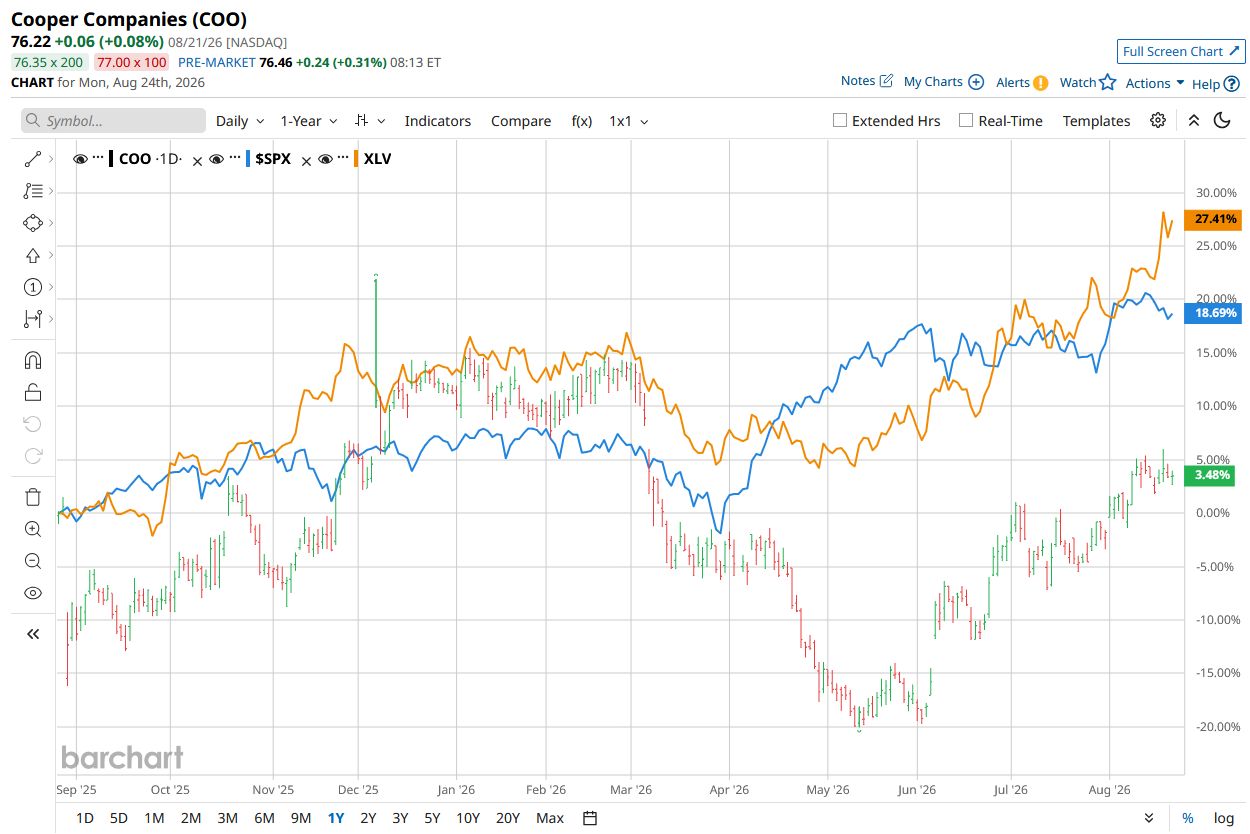Image resolution: width=1250 pixels, height=834 pixels.
Task: Open Compare menu
Action: click(521, 121)
